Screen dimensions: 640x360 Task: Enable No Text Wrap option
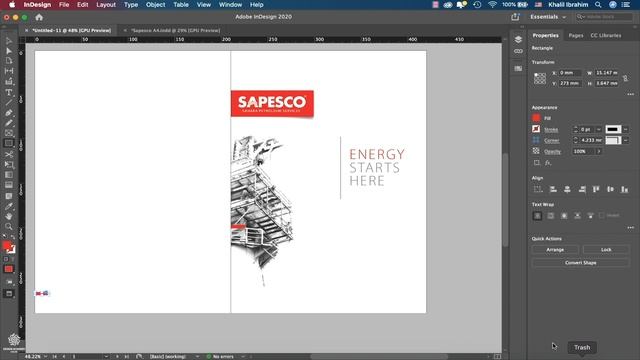pos(537,216)
